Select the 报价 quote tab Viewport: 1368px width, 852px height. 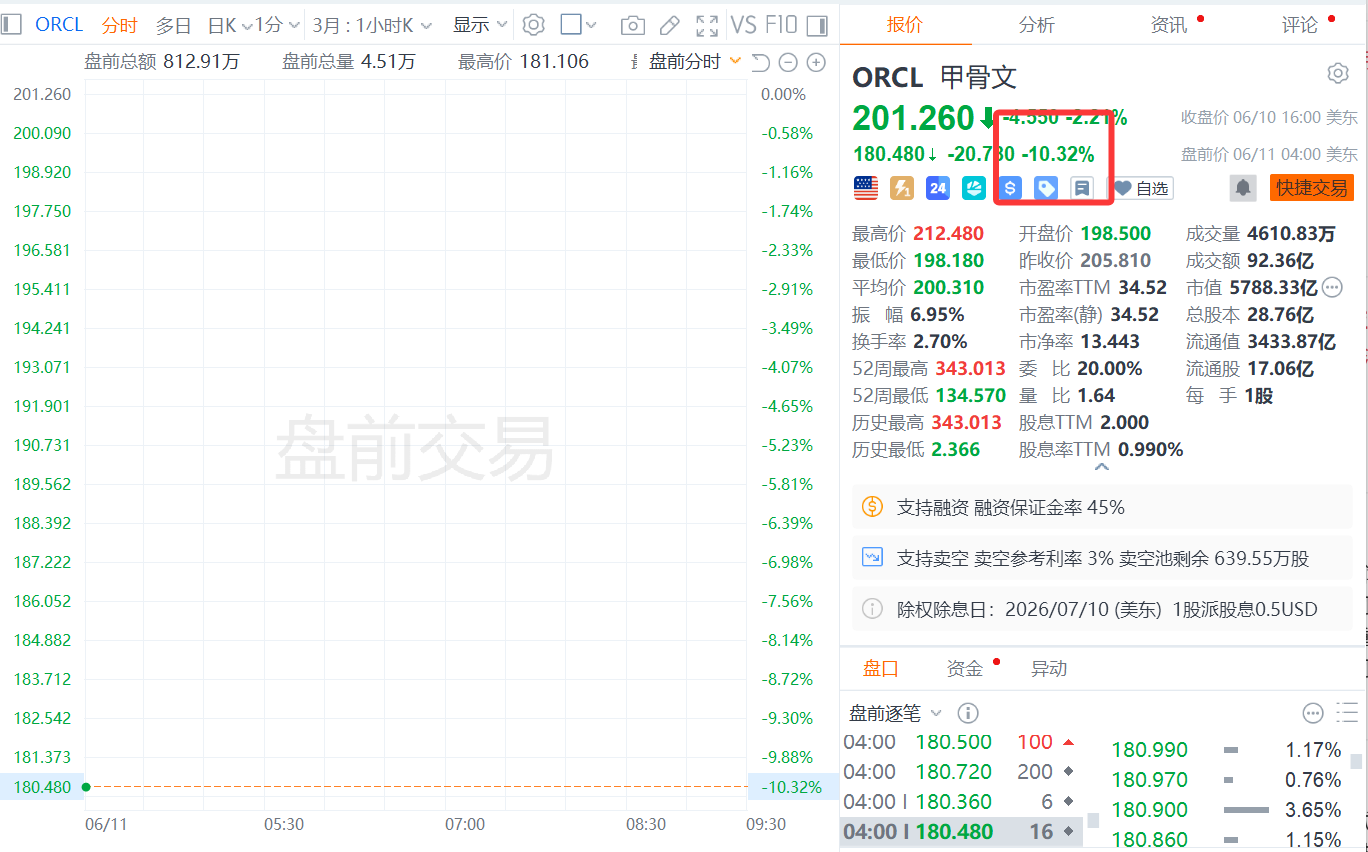(905, 24)
